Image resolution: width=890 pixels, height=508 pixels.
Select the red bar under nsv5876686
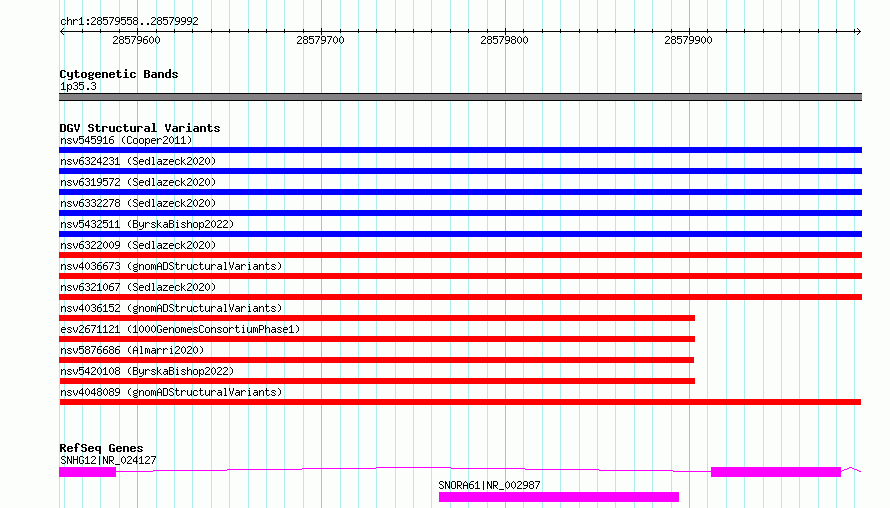tap(376, 360)
